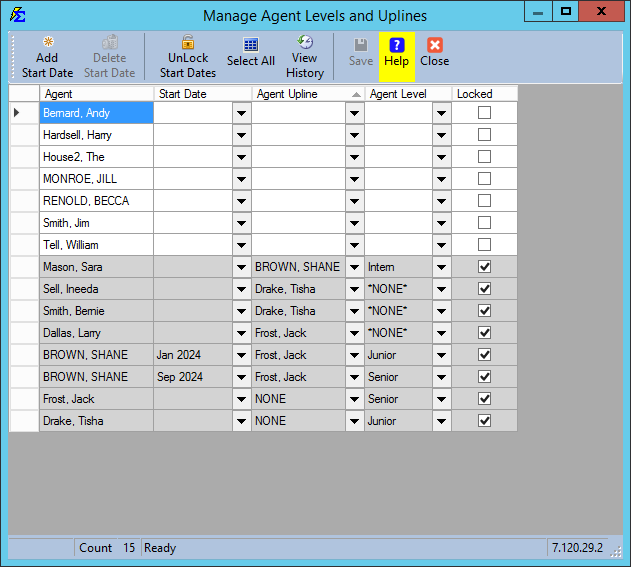Image resolution: width=631 pixels, height=567 pixels.
Task: Open Agent Upline dropdown for Mason, Sara
Action: (x=355, y=267)
